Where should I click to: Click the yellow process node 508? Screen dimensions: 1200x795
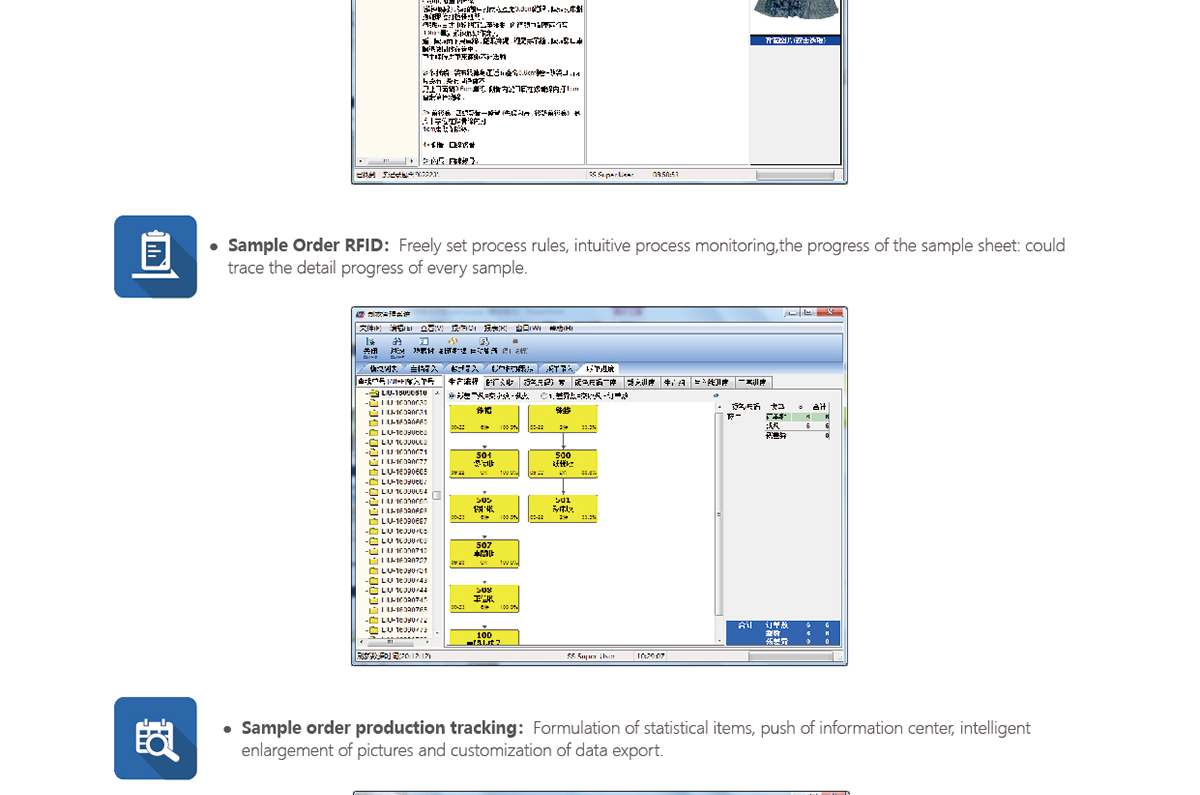(x=484, y=598)
